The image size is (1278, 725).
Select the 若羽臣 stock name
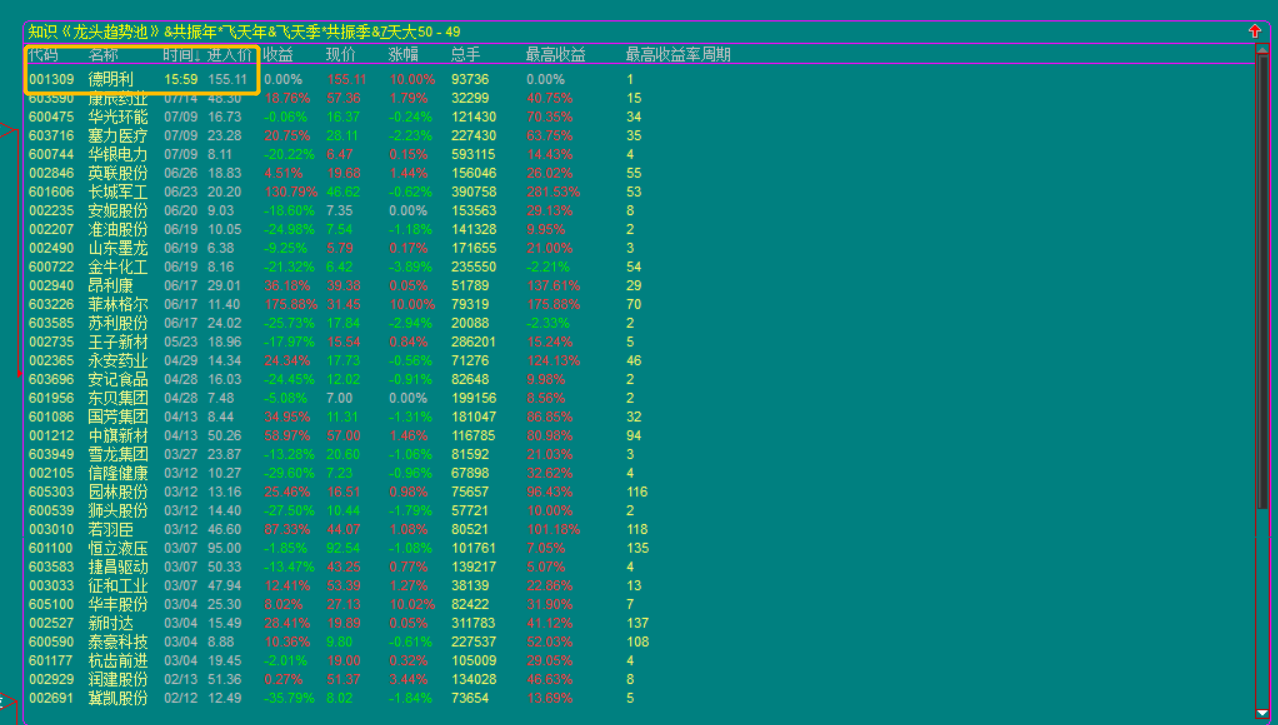(110, 529)
